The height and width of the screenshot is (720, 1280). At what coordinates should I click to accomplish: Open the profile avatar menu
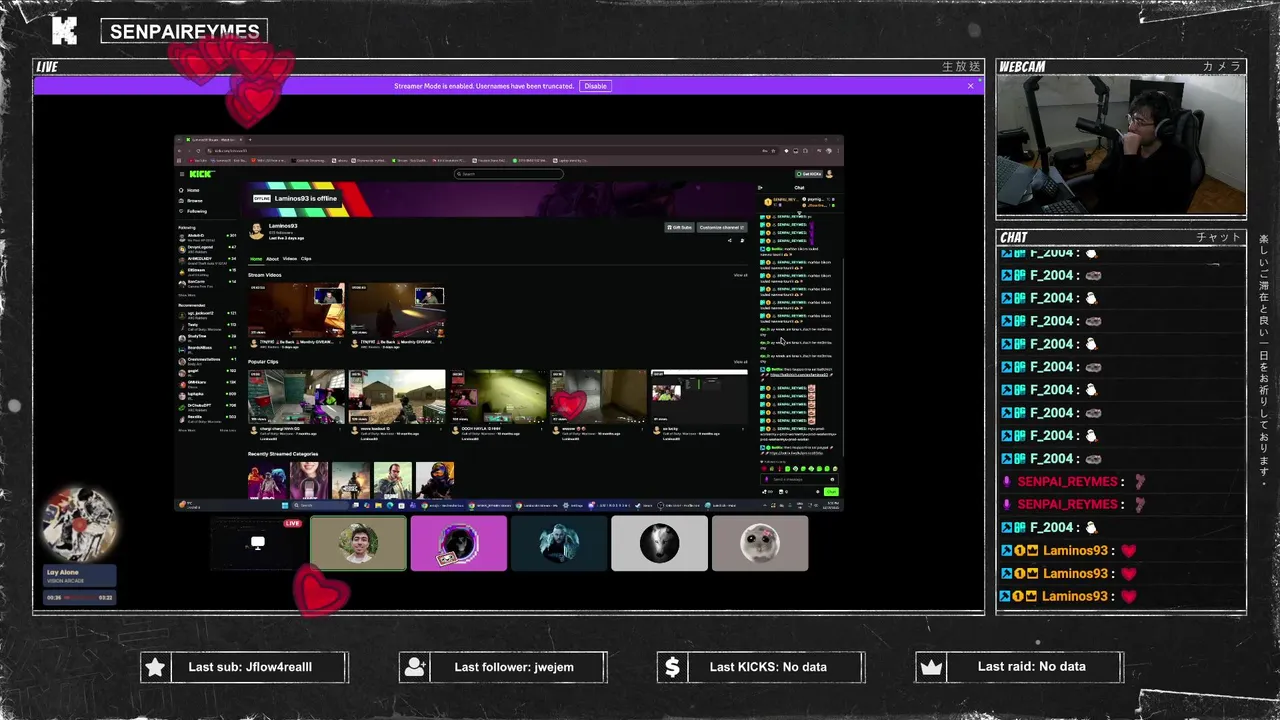(829, 174)
